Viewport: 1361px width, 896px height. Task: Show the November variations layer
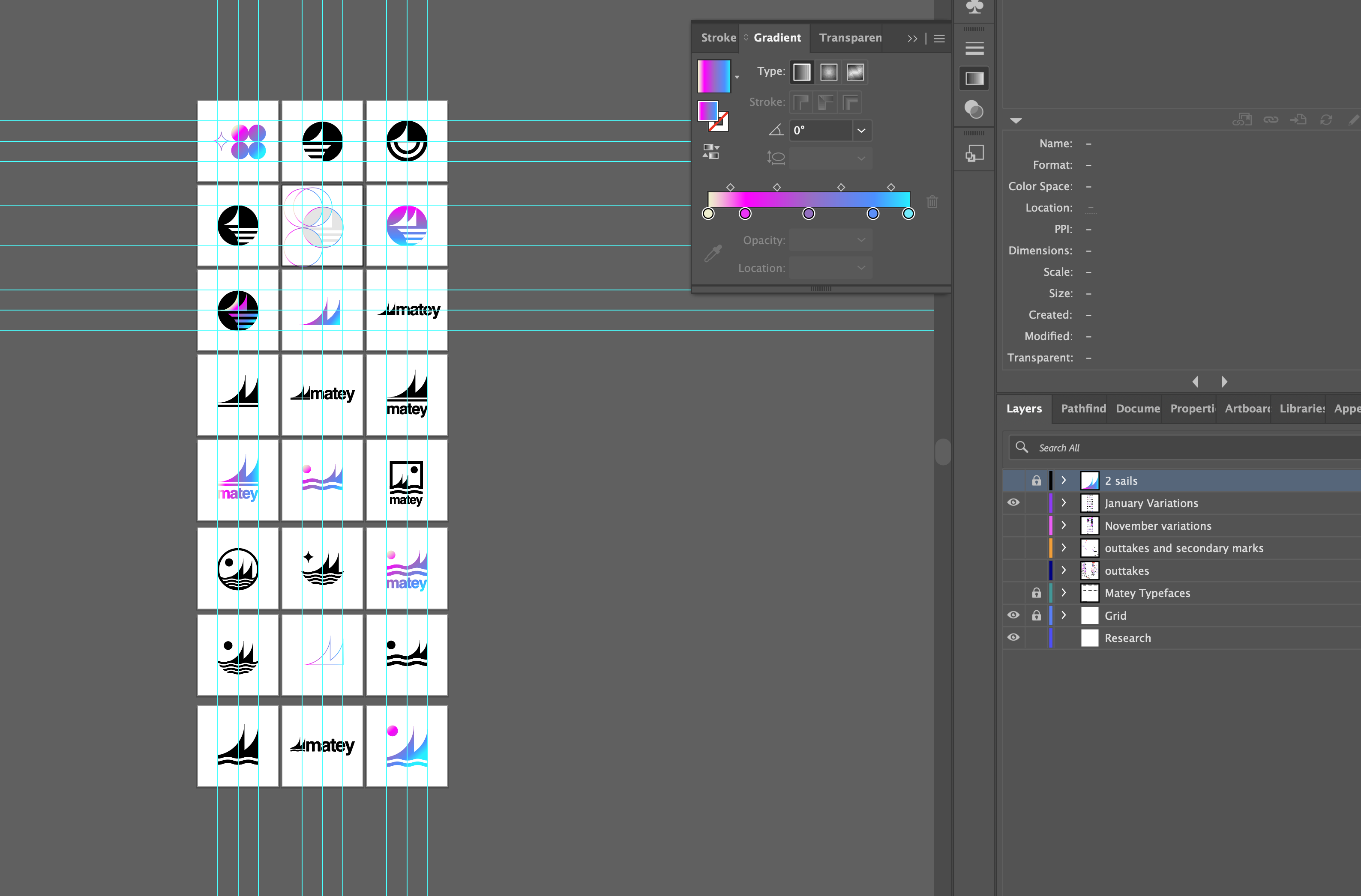1013,525
